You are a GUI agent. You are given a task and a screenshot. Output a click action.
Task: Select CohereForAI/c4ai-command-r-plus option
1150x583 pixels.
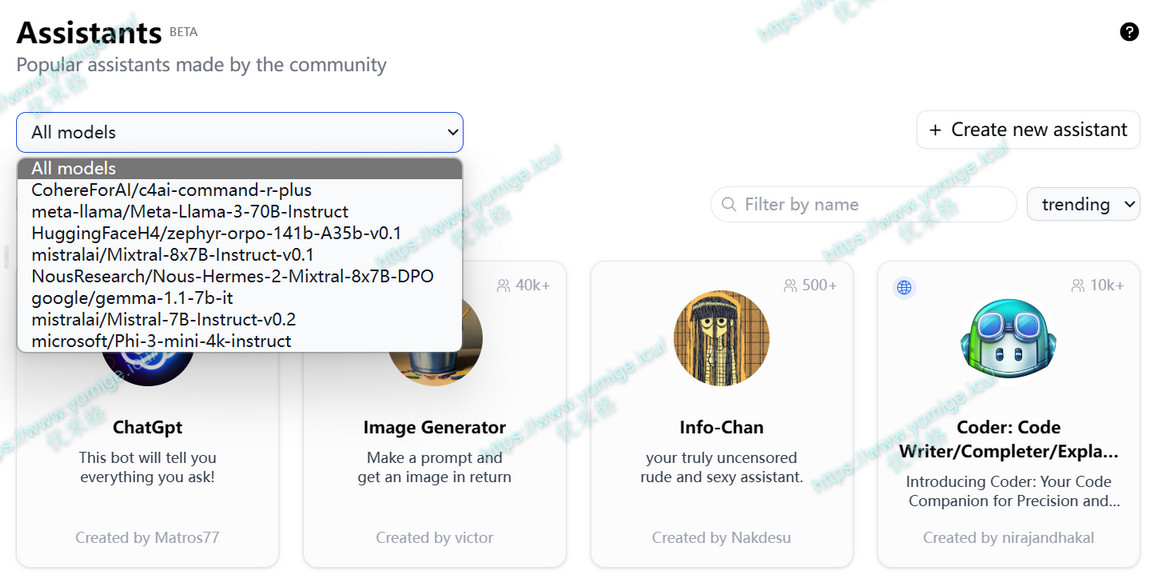coord(171,190)
